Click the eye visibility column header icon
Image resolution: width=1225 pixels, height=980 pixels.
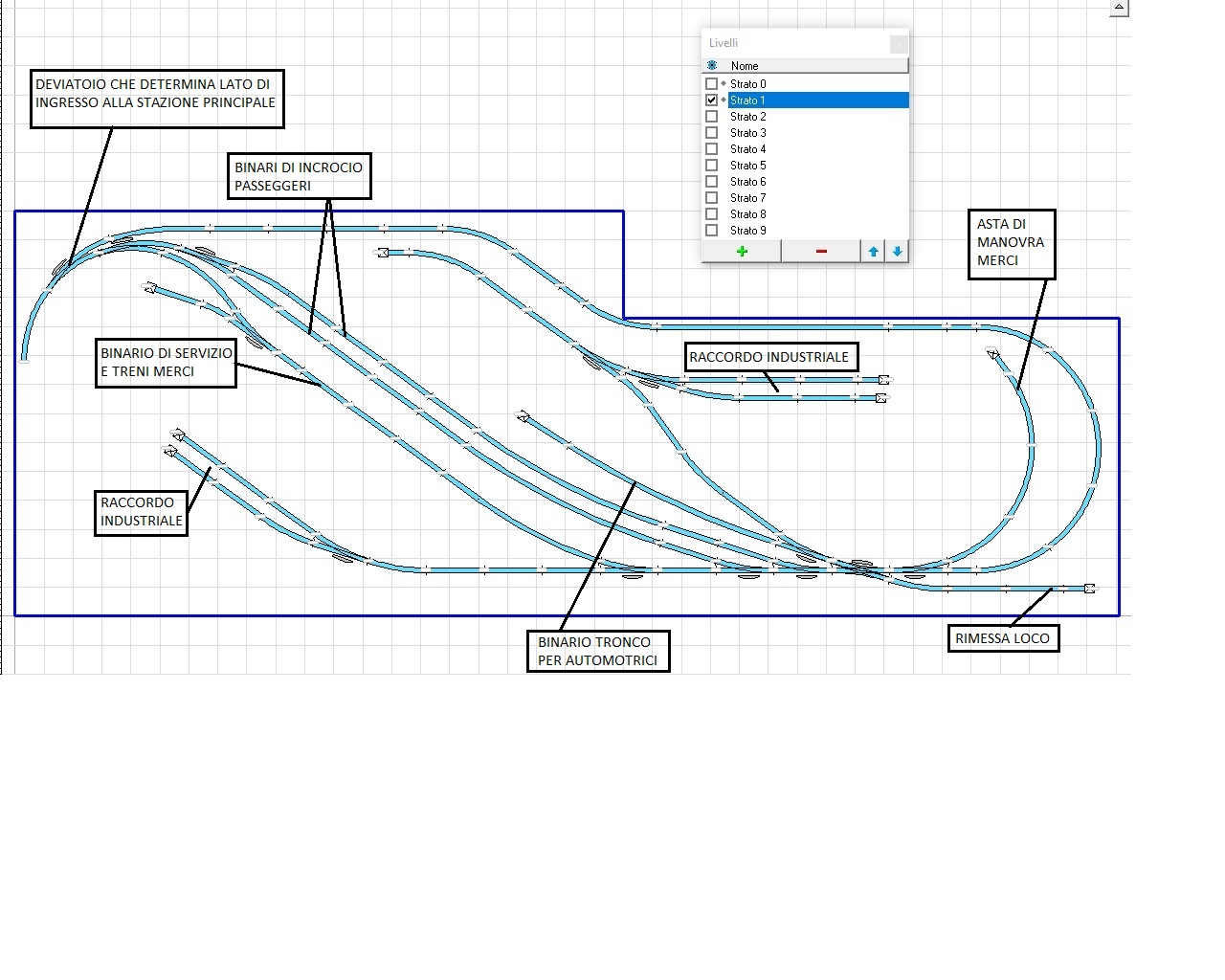coord(712,66)
